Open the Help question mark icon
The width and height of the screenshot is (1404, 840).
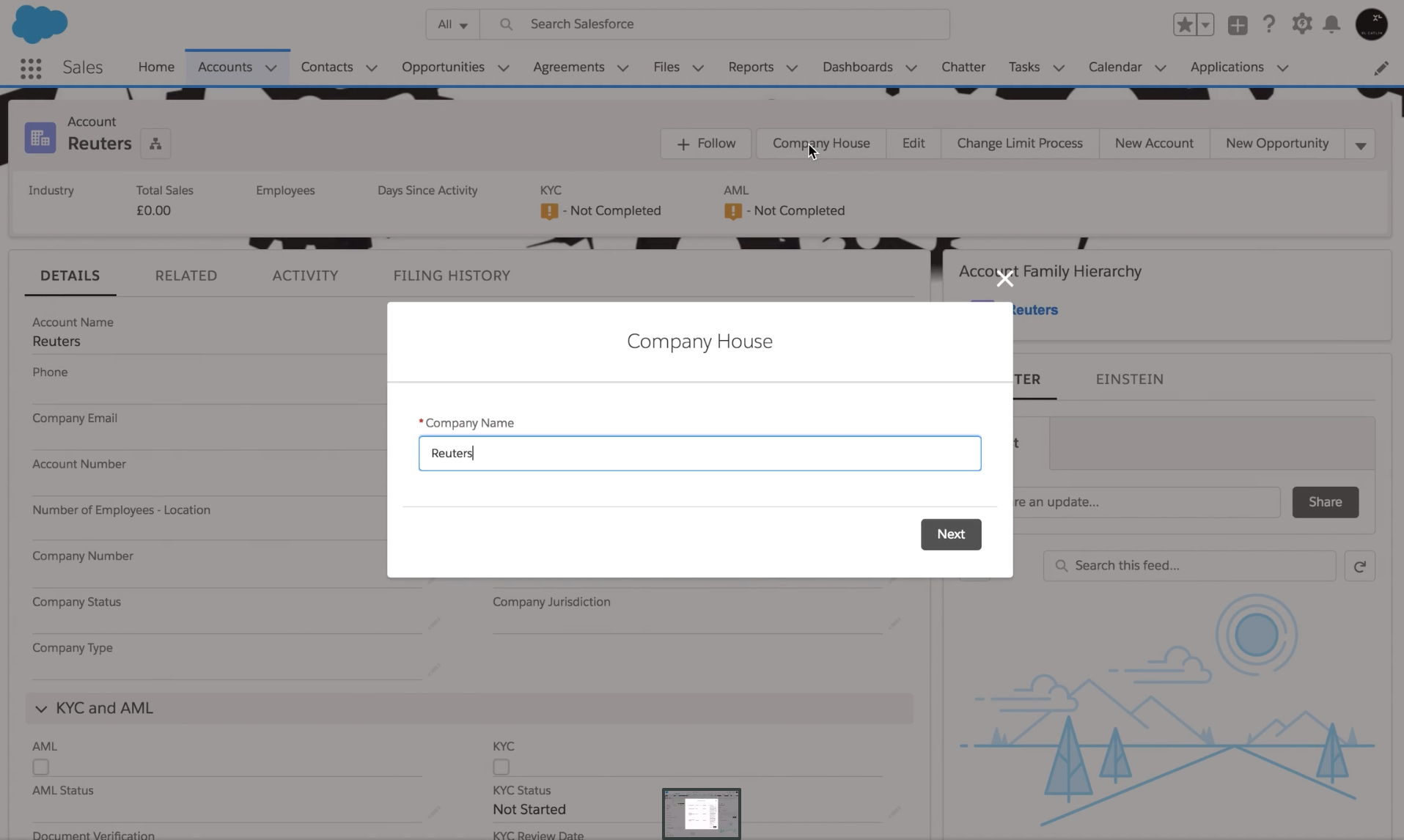1269,24
